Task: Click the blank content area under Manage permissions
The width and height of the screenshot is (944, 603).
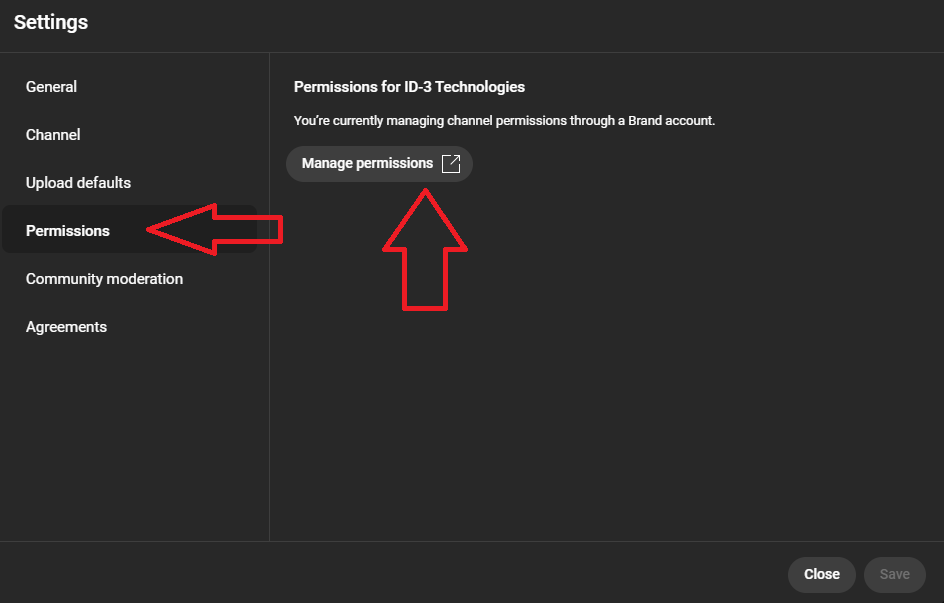Action: (607, 421)
